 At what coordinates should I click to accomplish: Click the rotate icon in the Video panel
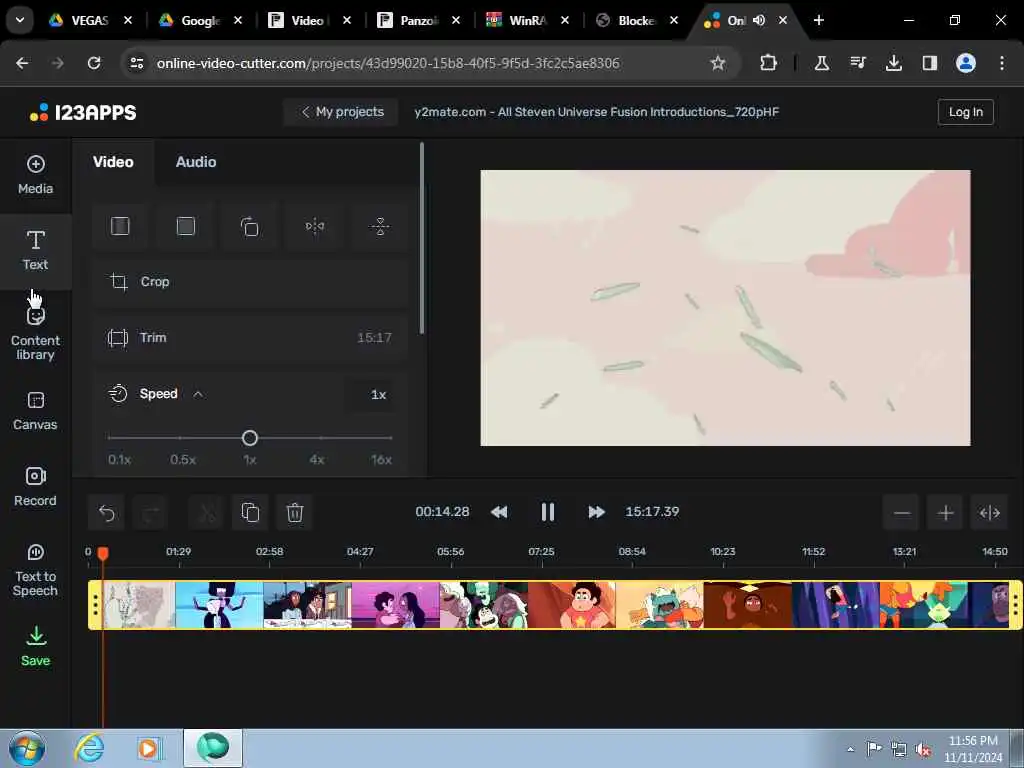pos(249,227)
